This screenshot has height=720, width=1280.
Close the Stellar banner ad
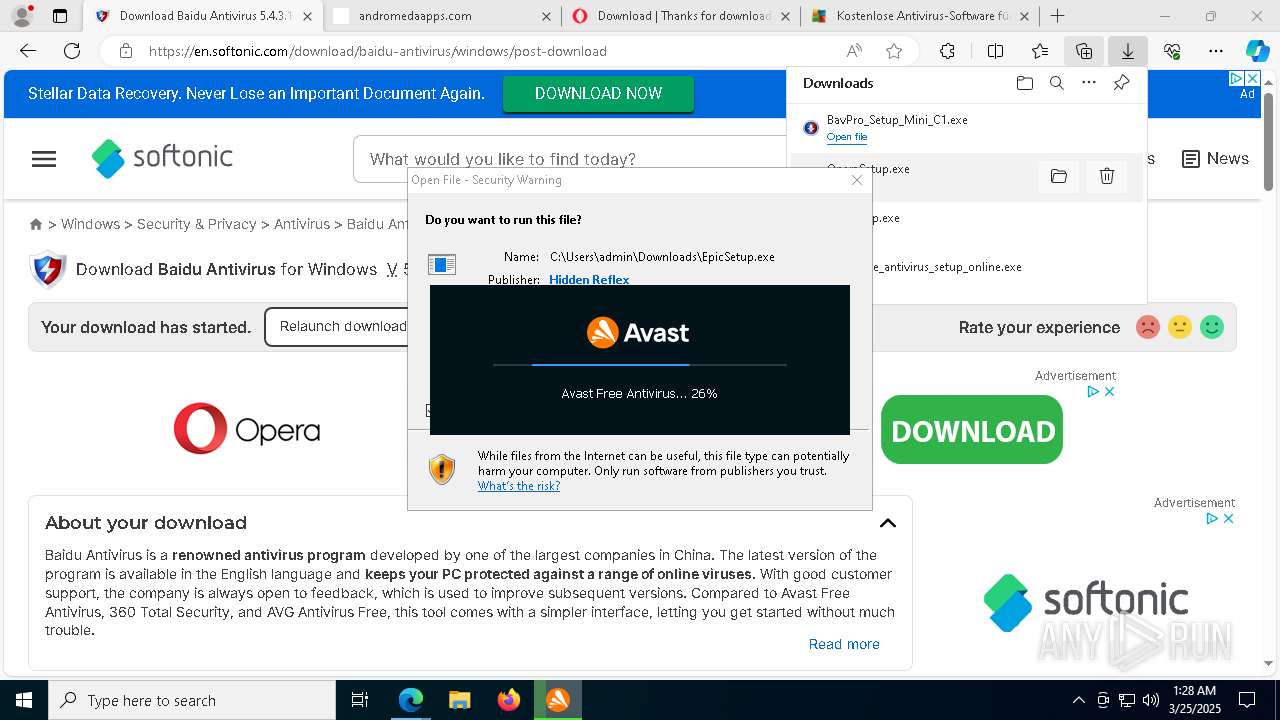coord(1251,78)
